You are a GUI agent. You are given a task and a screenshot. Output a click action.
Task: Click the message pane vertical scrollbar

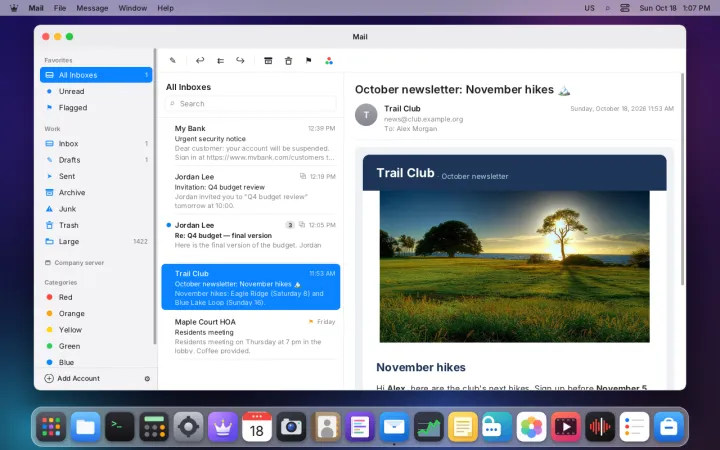click(x=682, y=179)
